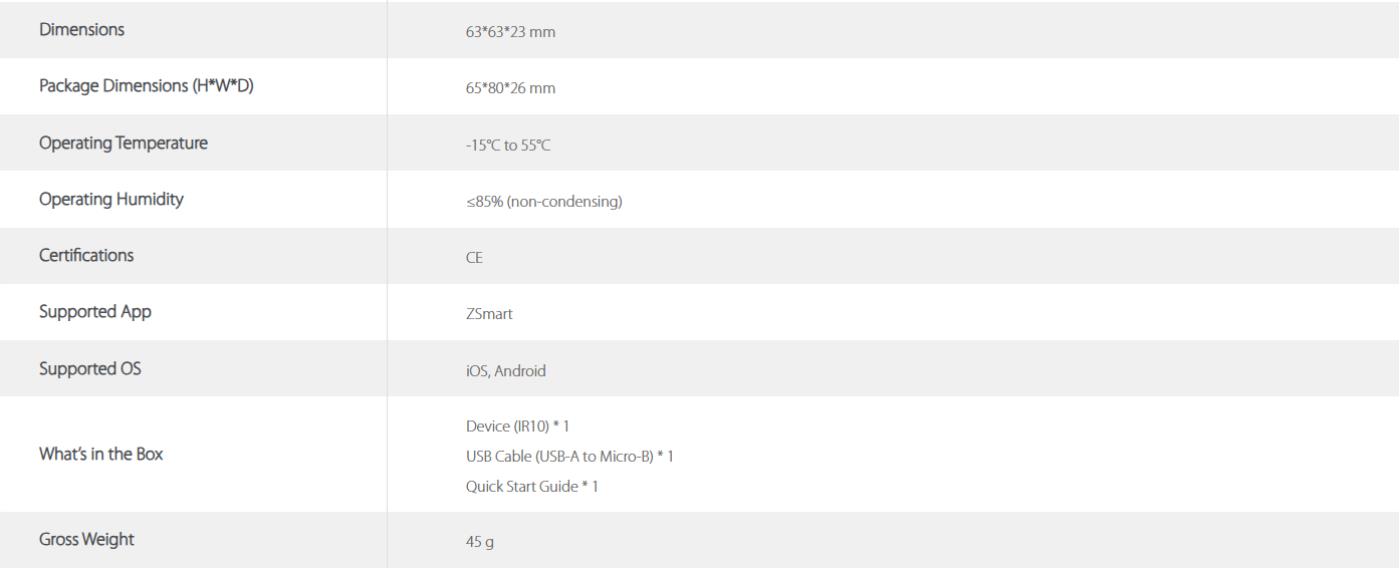Screen dimensions: 1400x568
Task: Click the Operating Temperature label
Action: [x=123, y=143]
